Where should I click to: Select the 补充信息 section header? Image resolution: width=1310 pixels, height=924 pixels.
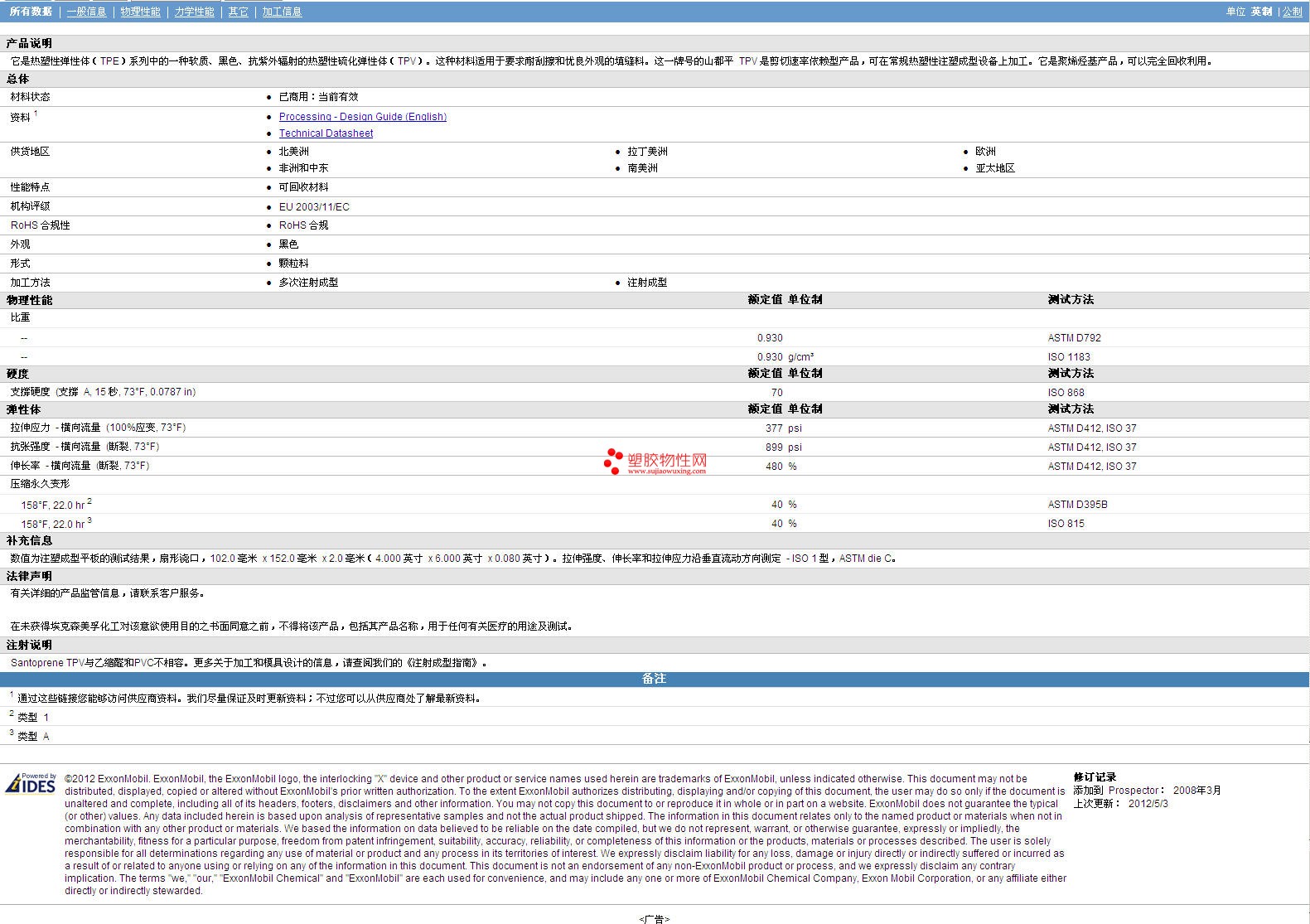click(x=29, y=540)
